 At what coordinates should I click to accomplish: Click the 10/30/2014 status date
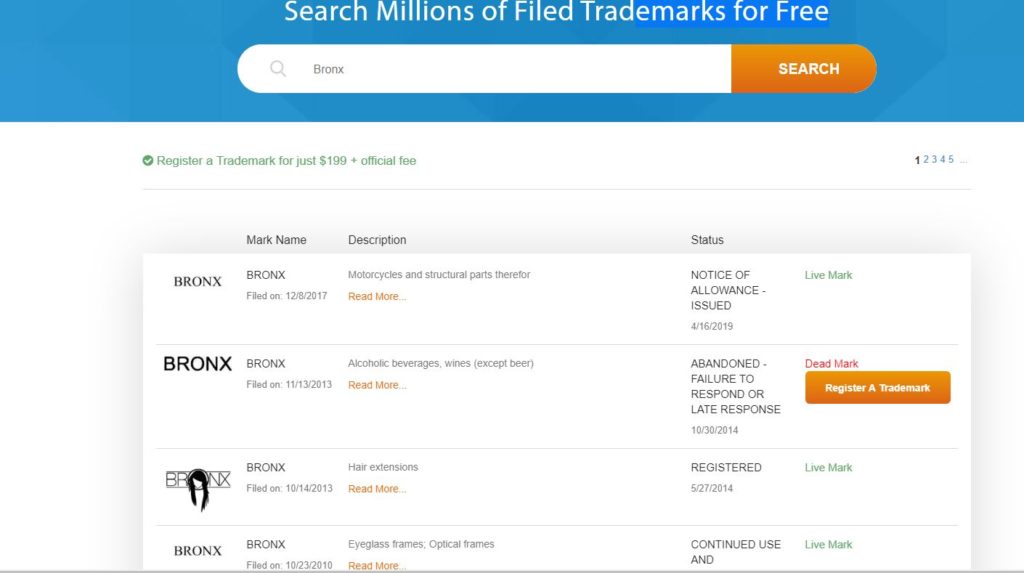click(x=714, y=430)
